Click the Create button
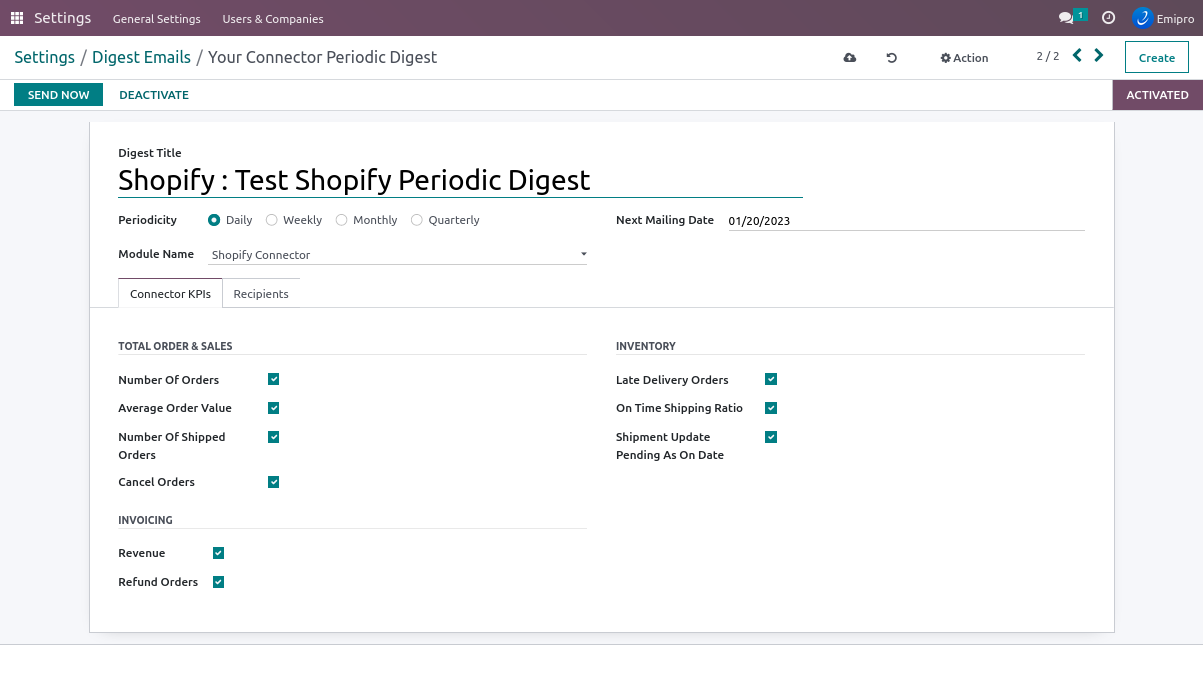Viewport: 1203px width, 691px height. pyautogui.click(x=1157, y=58)
